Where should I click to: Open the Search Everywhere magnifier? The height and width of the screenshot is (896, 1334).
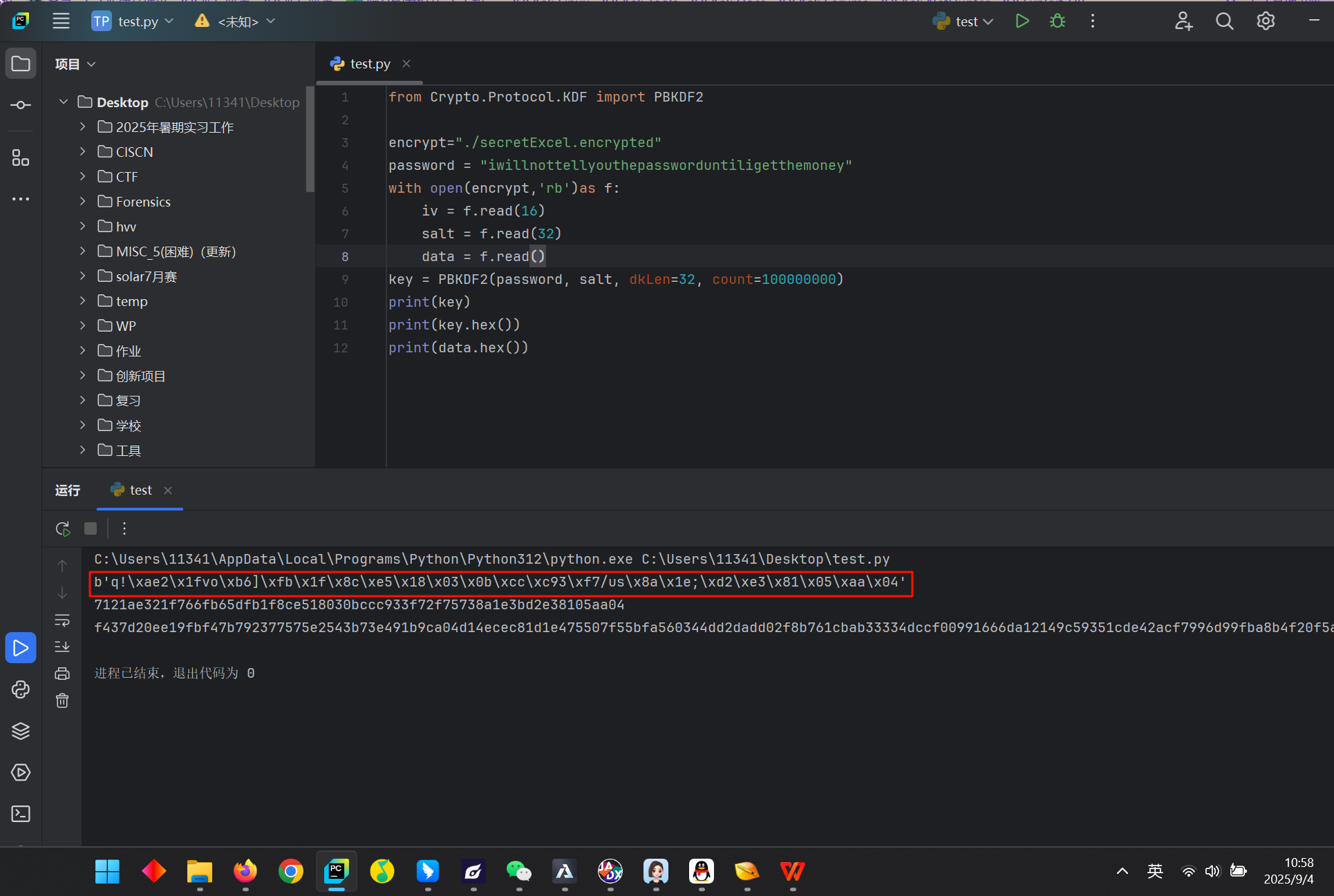point(1224,21)
